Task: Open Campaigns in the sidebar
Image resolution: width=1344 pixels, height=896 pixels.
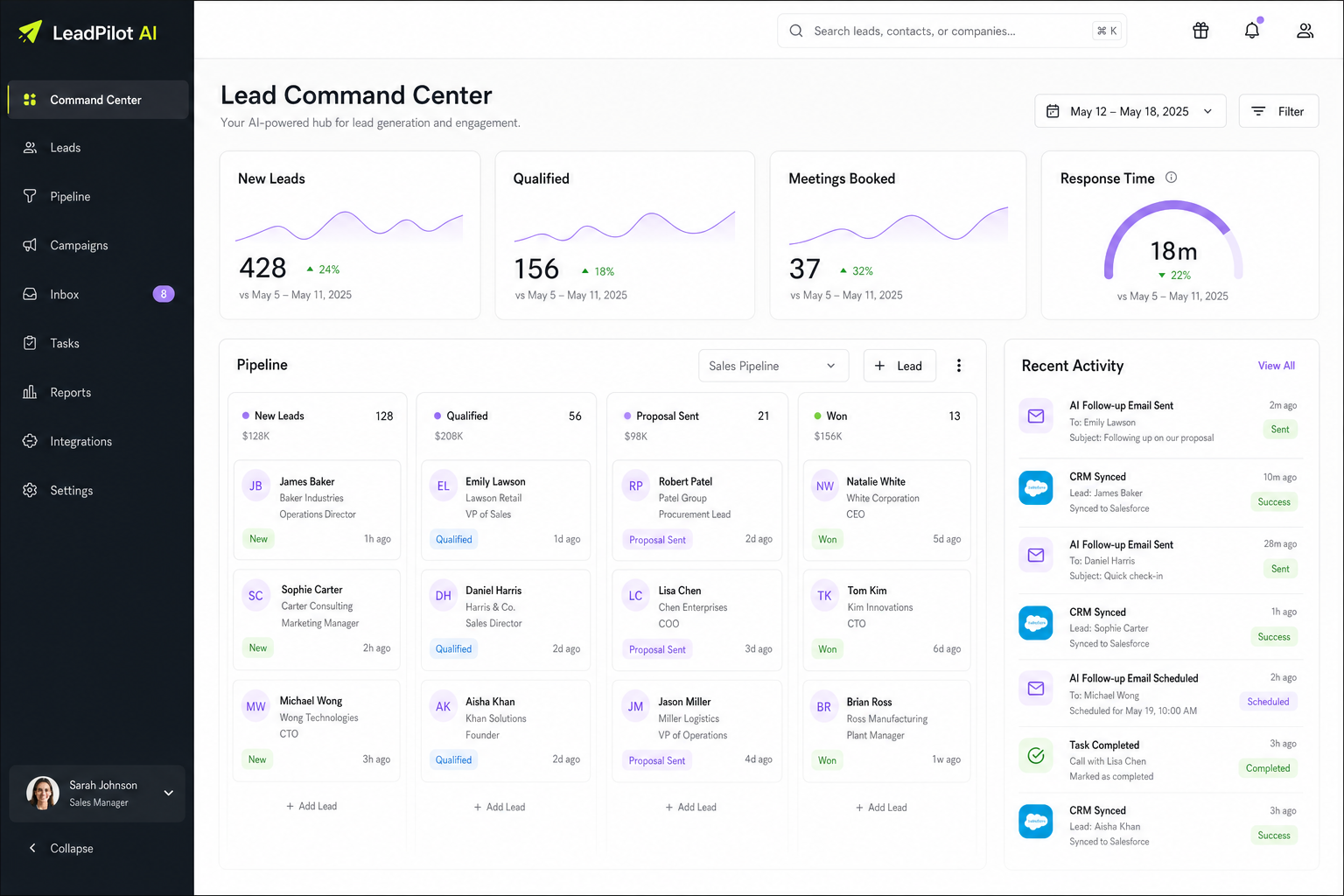Action: point(98,246)
